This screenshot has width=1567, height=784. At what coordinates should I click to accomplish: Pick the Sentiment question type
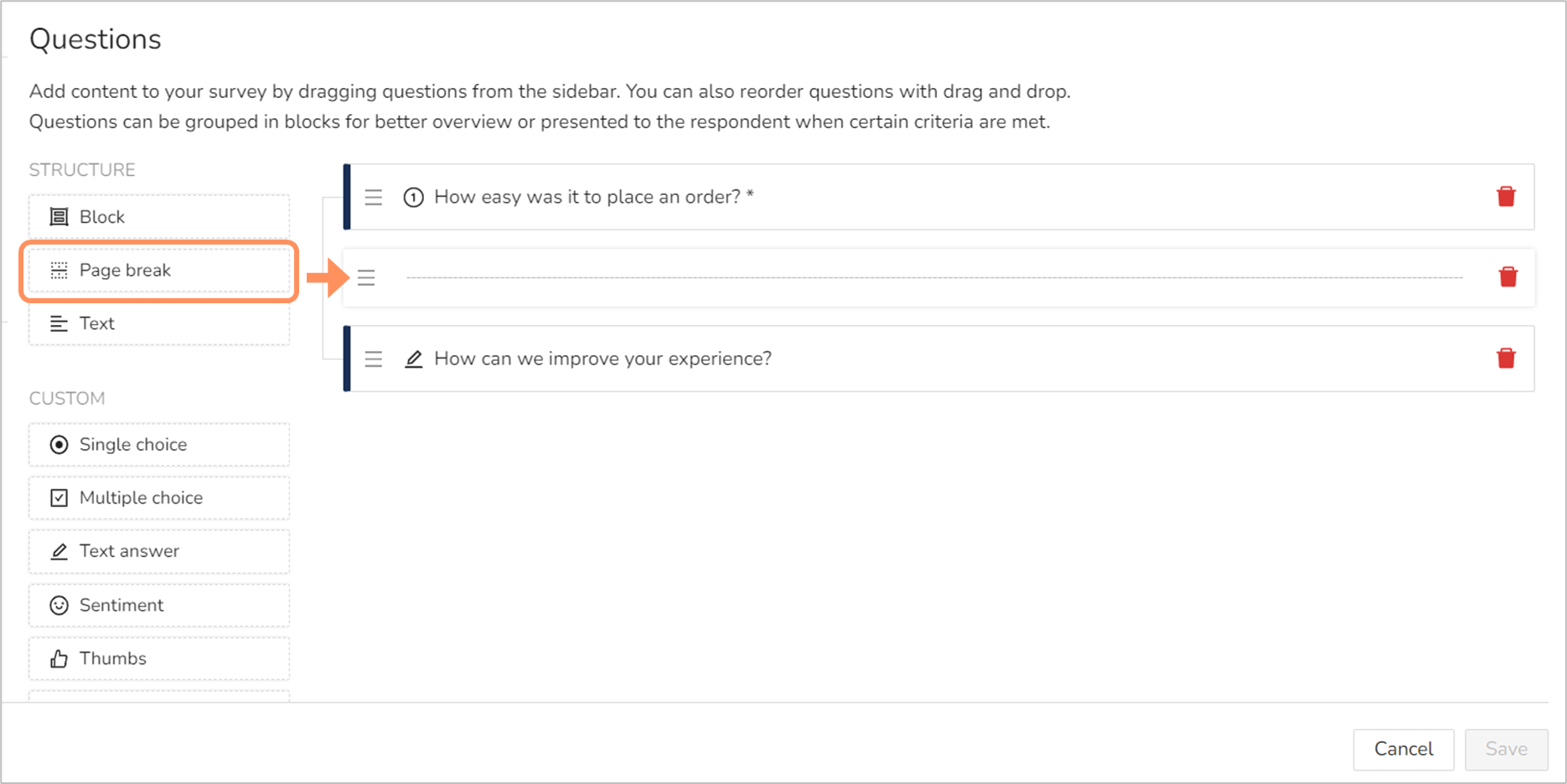click(x=159, y=606)
